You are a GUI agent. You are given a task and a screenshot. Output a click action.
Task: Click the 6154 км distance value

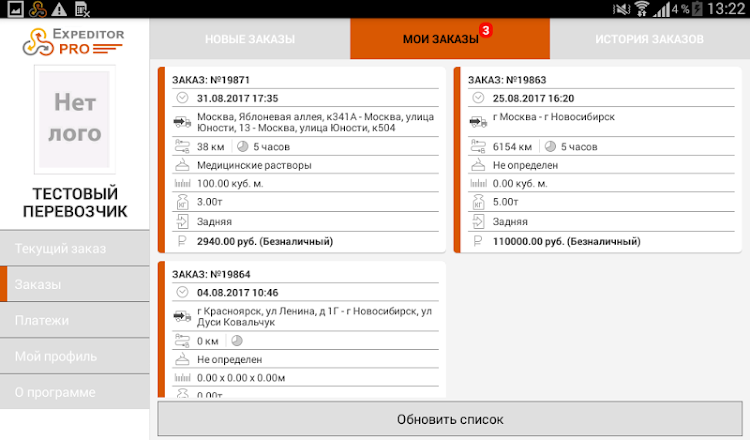[x=512, y=146]
